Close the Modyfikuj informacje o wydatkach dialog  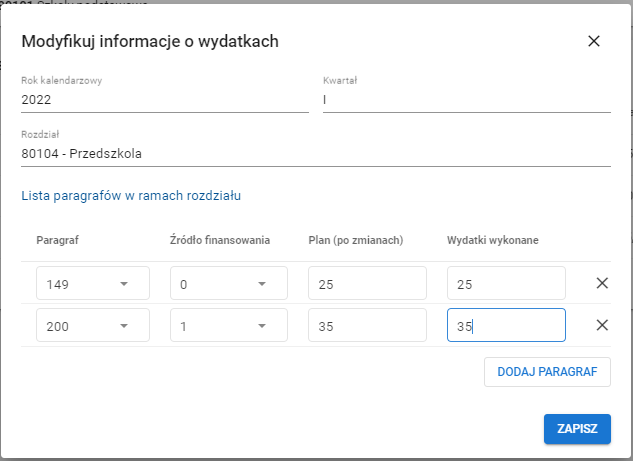tap(594, 41)
